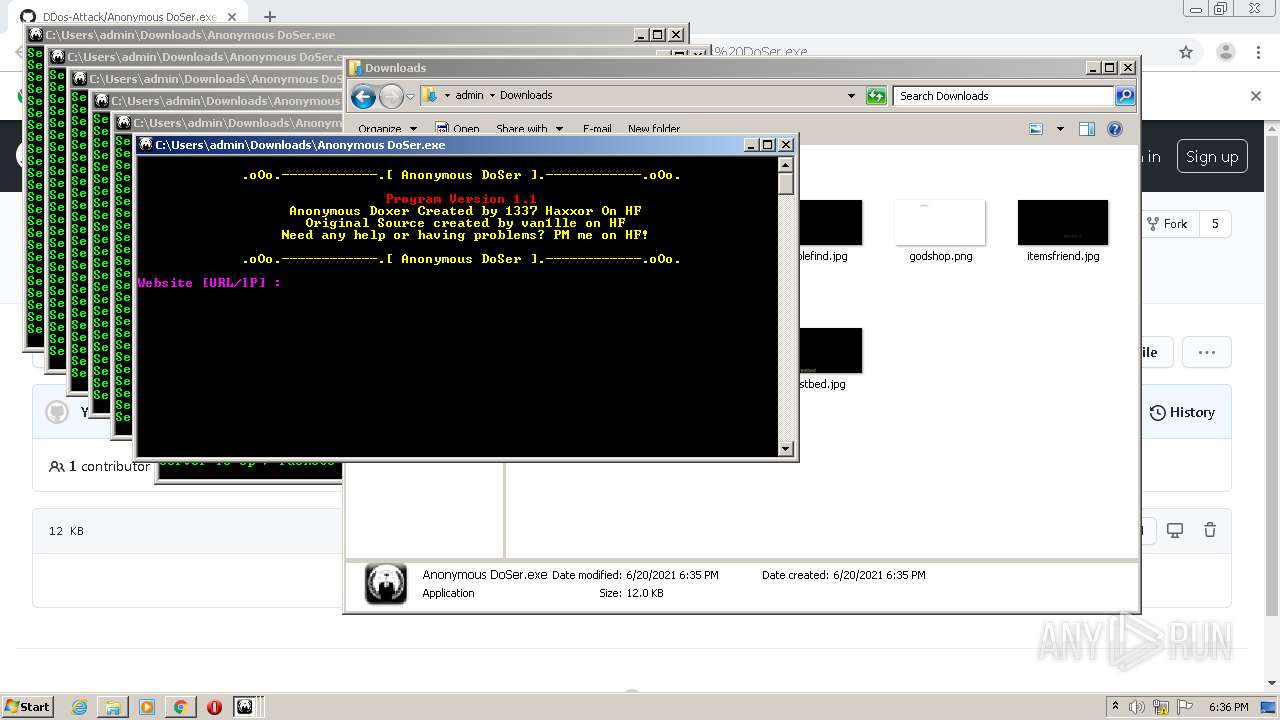Screen dimensions: 1280x720
Task: Click scroll down arrow in console window
Action: (786, 449)
